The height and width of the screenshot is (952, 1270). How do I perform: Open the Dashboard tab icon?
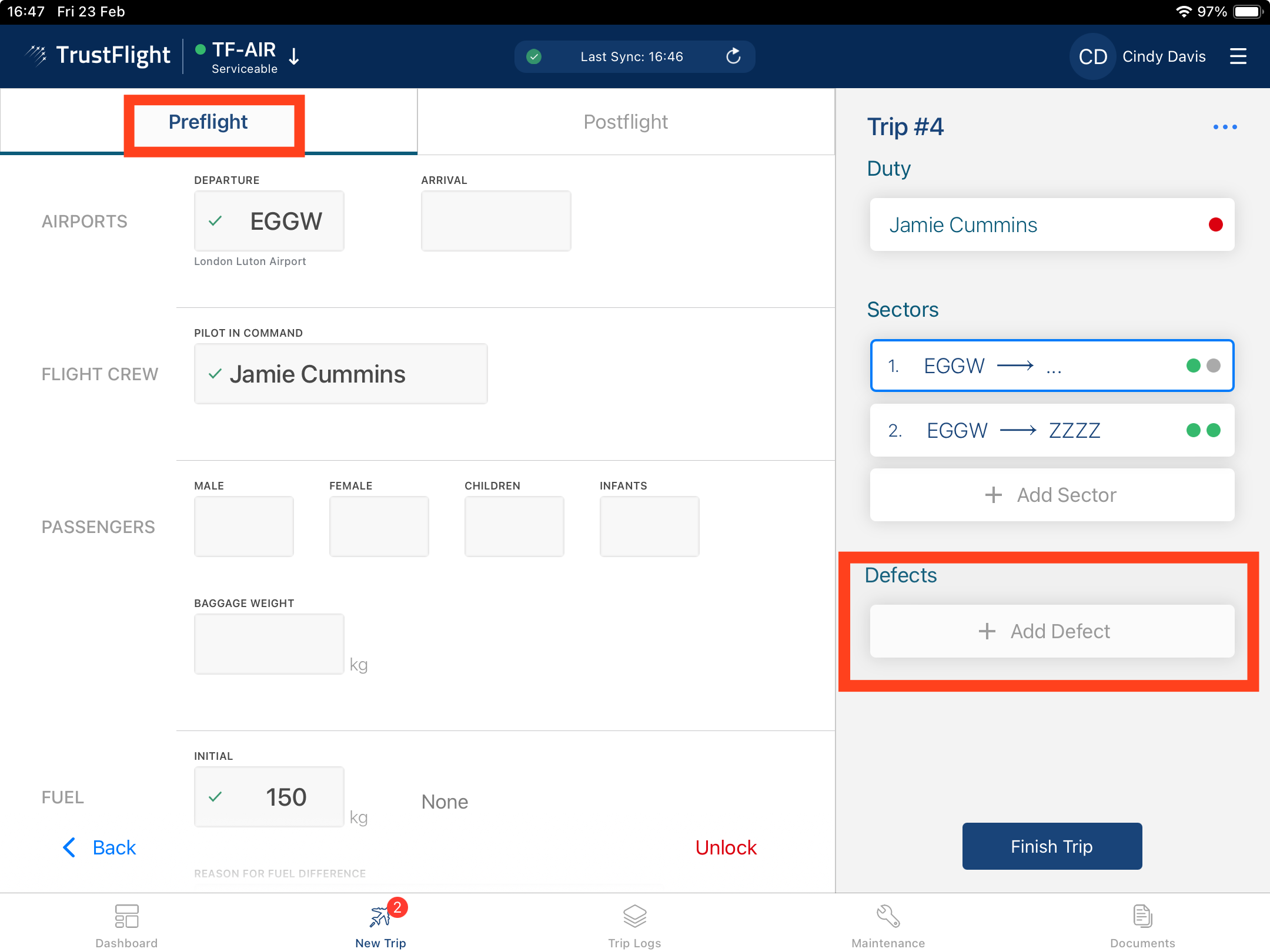click(x=126, y=916)
